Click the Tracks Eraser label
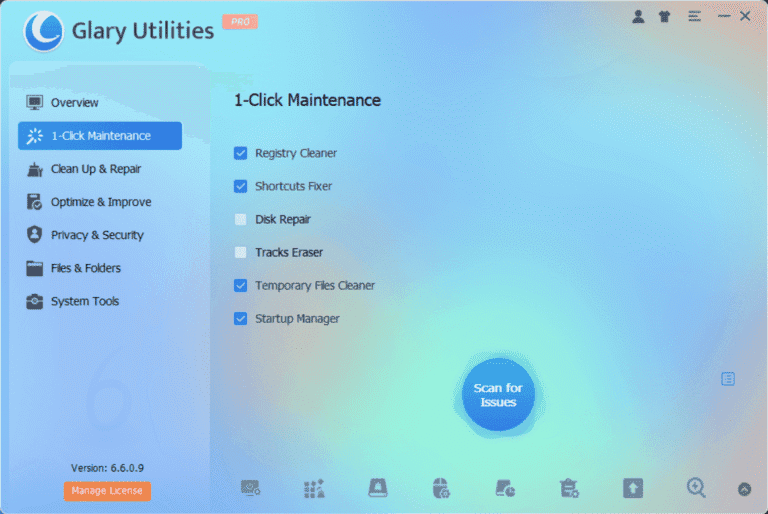 coord(289,252)
